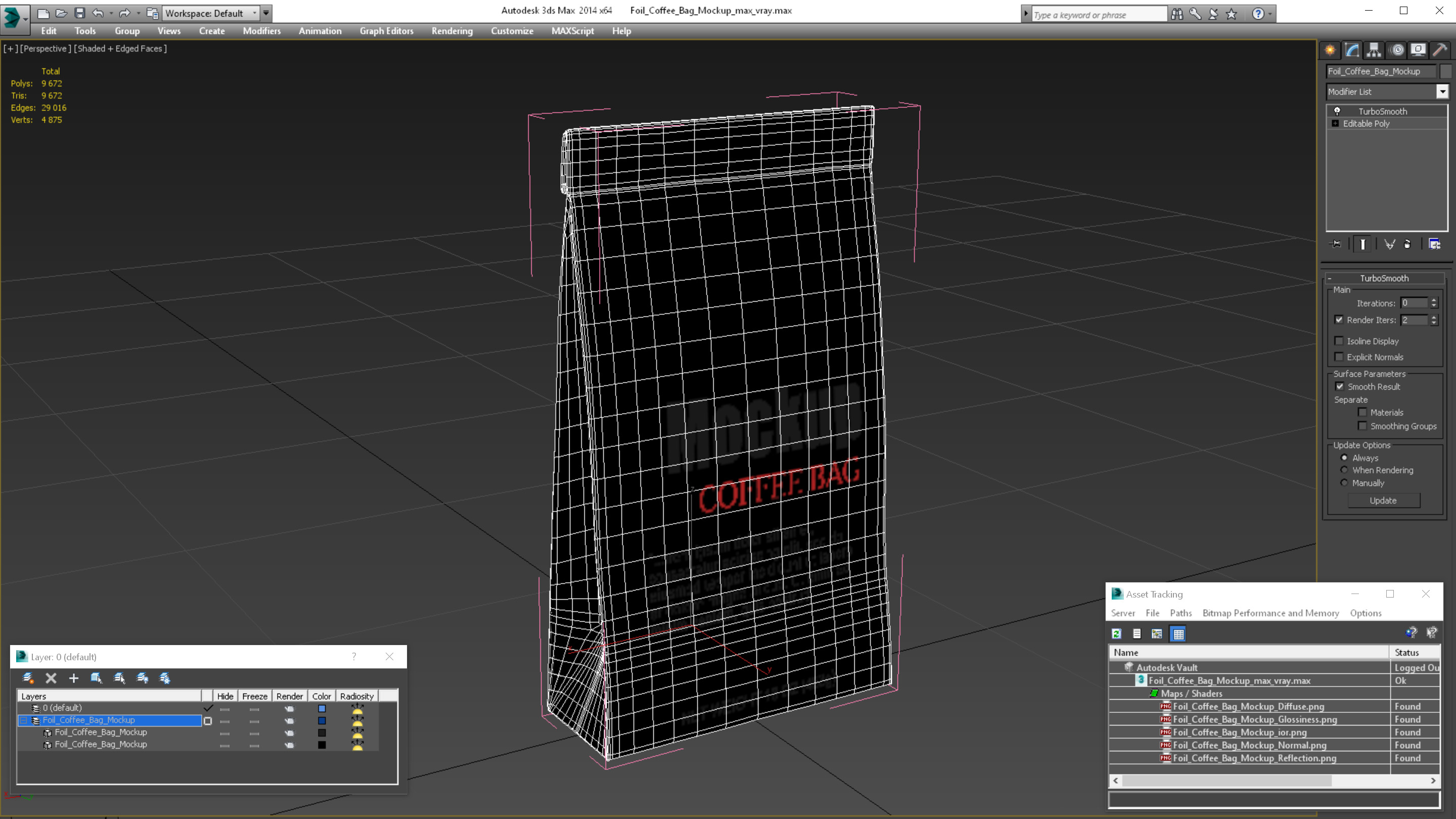This screenshot has height=819, width=1456.
Task: Open the Workspace Default dropdown
Action: click(210, 13)
